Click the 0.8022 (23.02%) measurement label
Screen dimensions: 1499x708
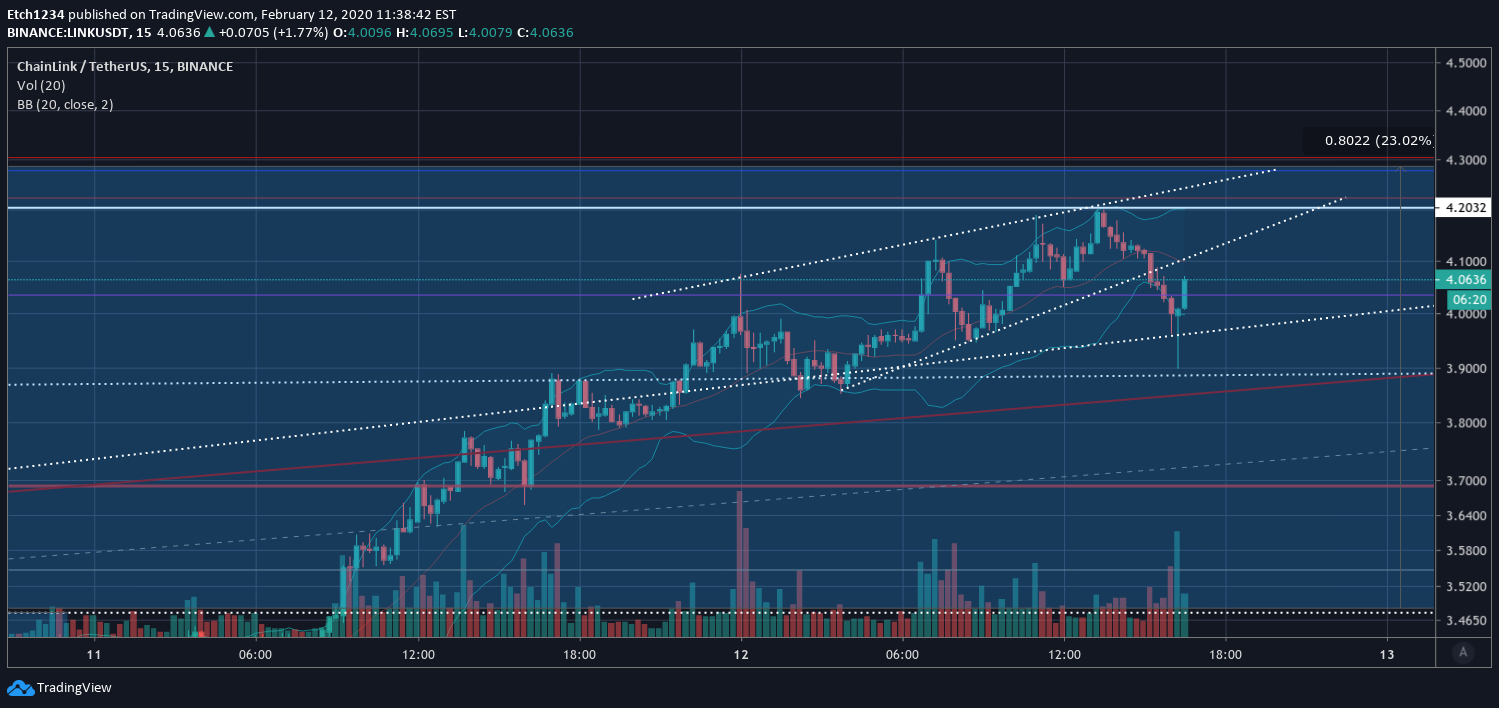tap(1379, 141)
